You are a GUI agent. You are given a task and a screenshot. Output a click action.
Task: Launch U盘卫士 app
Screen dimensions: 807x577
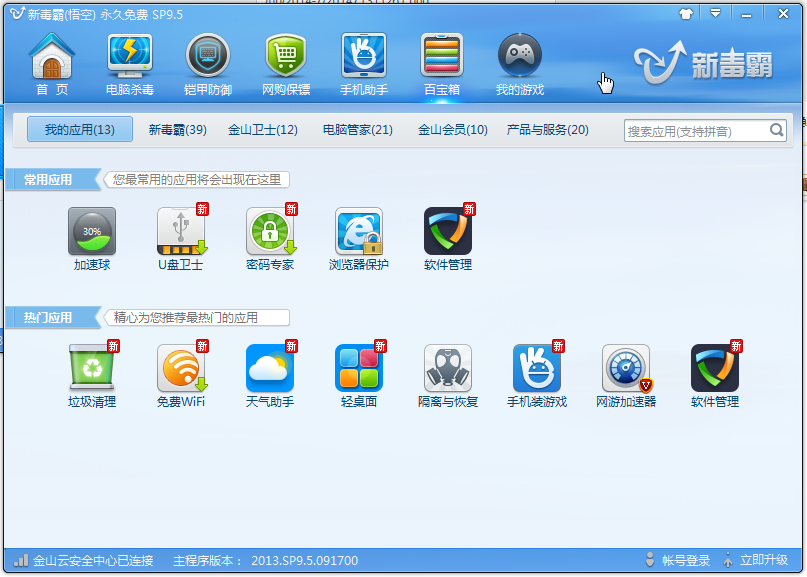click(x=181, y=239)
